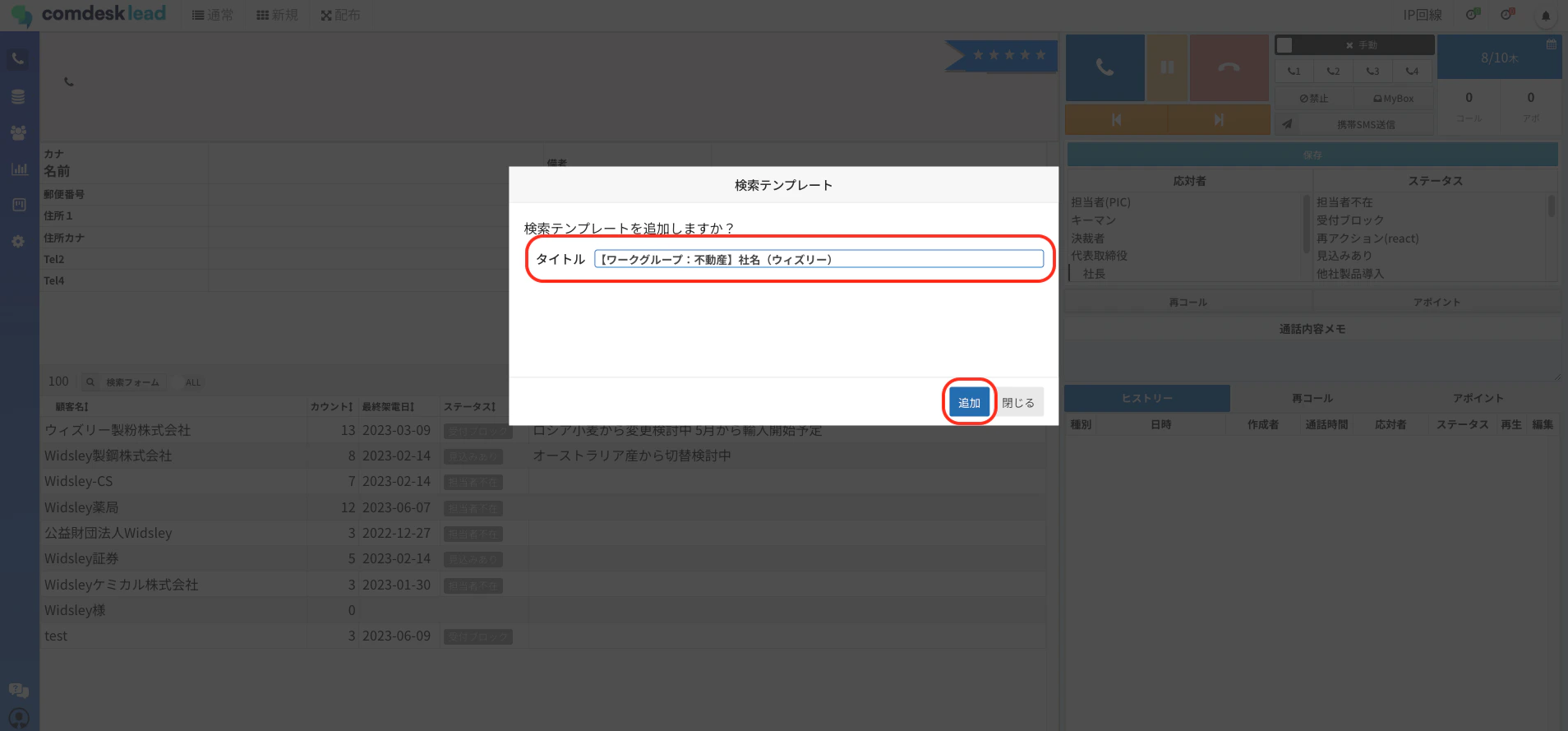Click the 閉じる button in the dialog
The width and height of the screenshot is (1568, 731).
pyautogui.click(x=1018, y=403)
